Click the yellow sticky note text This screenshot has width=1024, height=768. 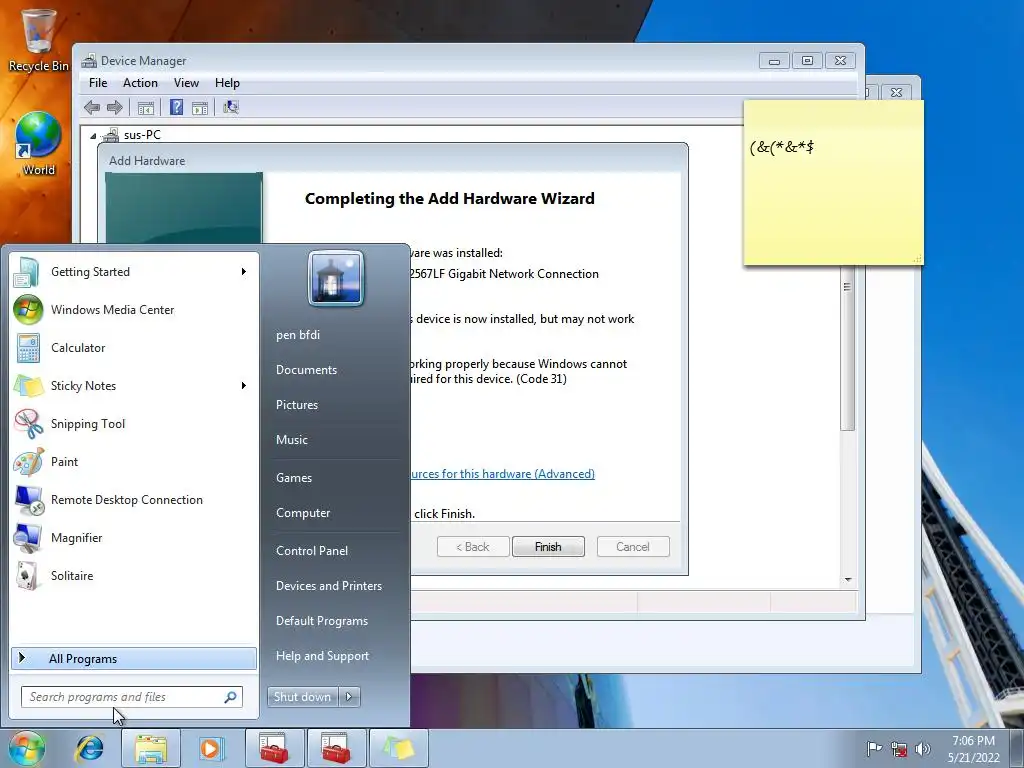coord(782,147)
